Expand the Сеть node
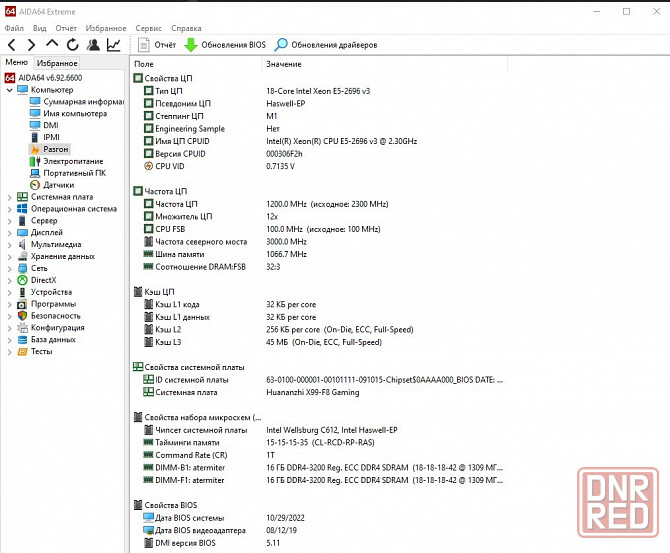 (9, 269)
